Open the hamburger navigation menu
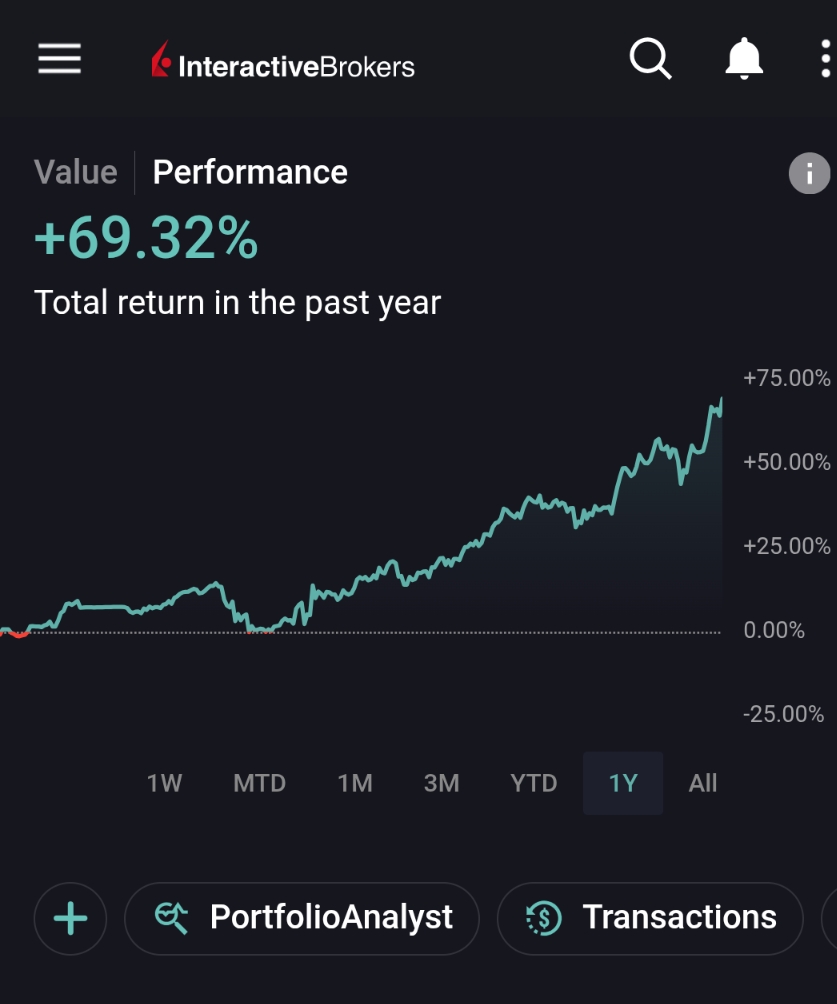837x1004 pixels. [x=60, y=59]
